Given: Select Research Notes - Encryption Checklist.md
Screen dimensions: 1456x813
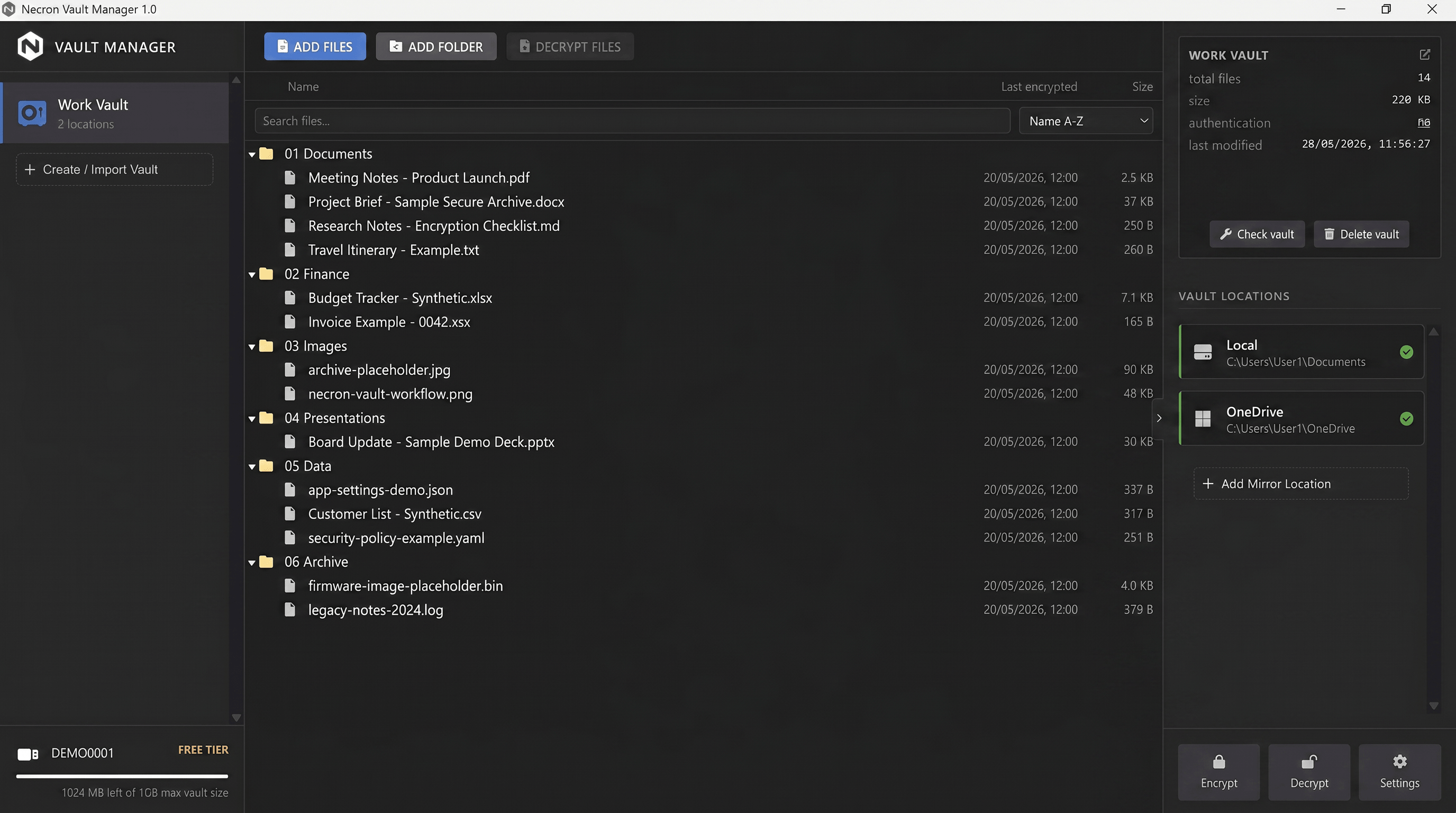Looking at the screenshot, I should [704, 225].
